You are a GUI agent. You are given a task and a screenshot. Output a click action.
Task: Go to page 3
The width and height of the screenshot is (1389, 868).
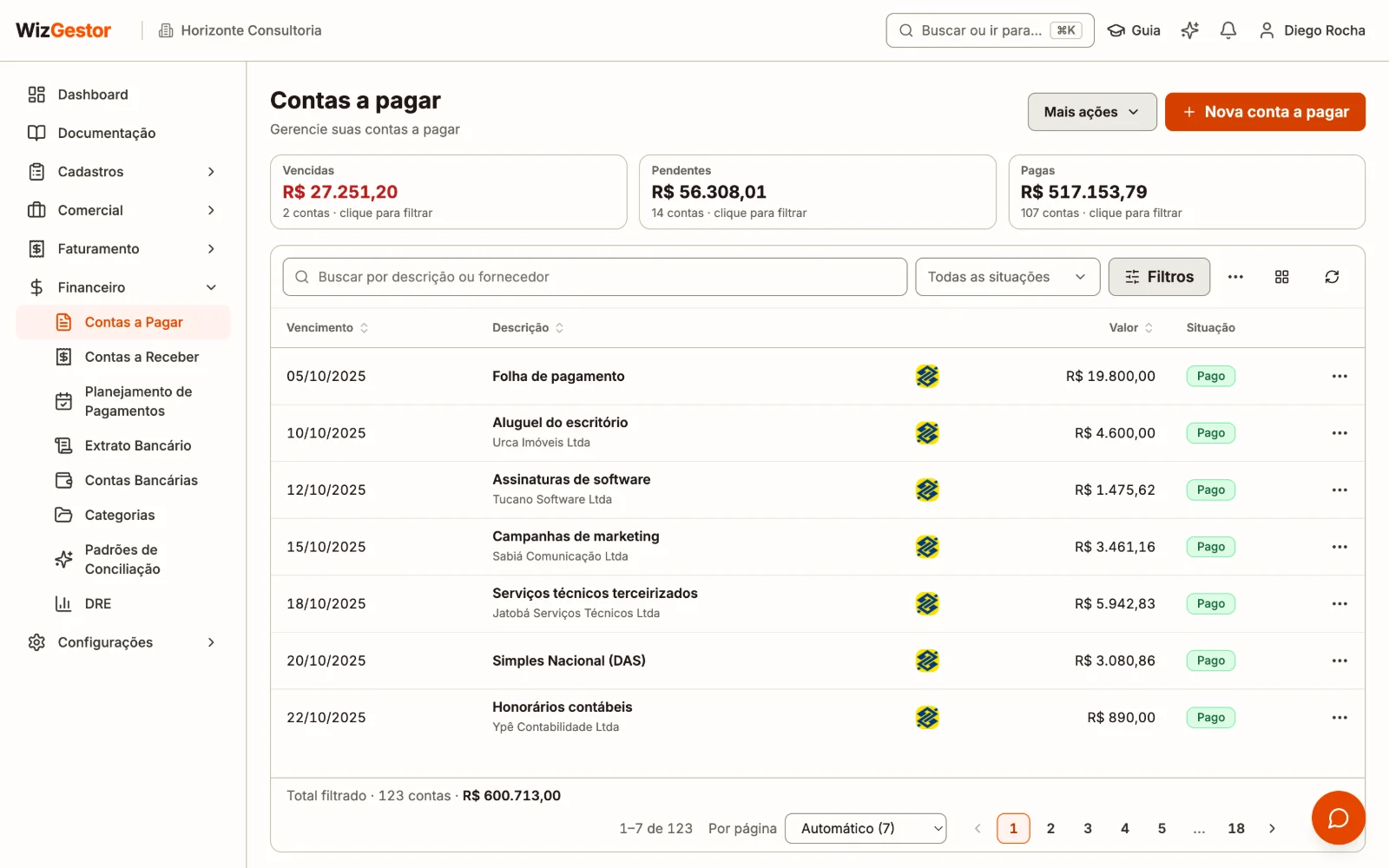point(1087,828)
